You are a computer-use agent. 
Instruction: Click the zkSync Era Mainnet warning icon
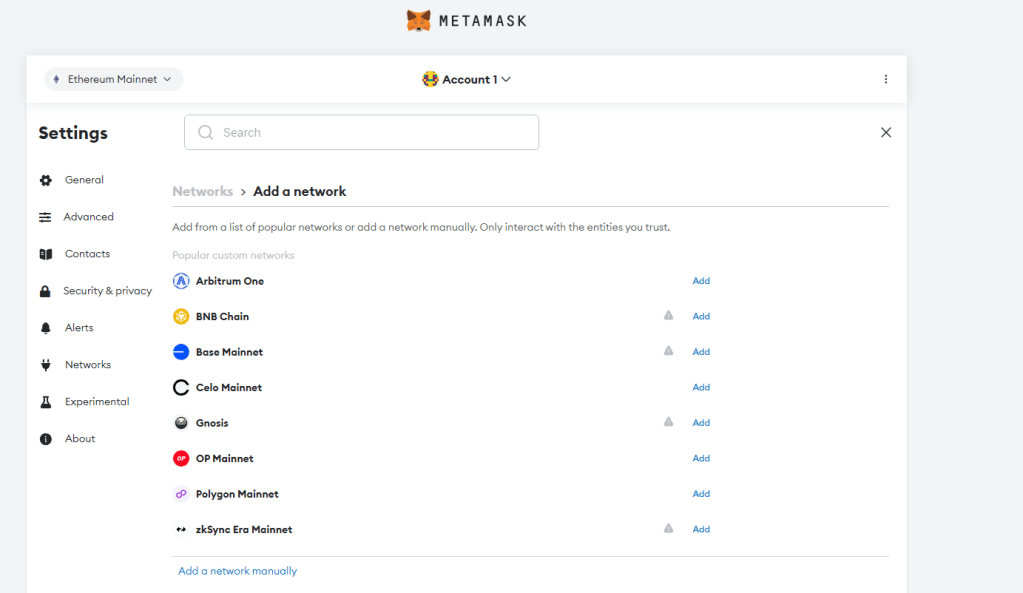(669, 528)
